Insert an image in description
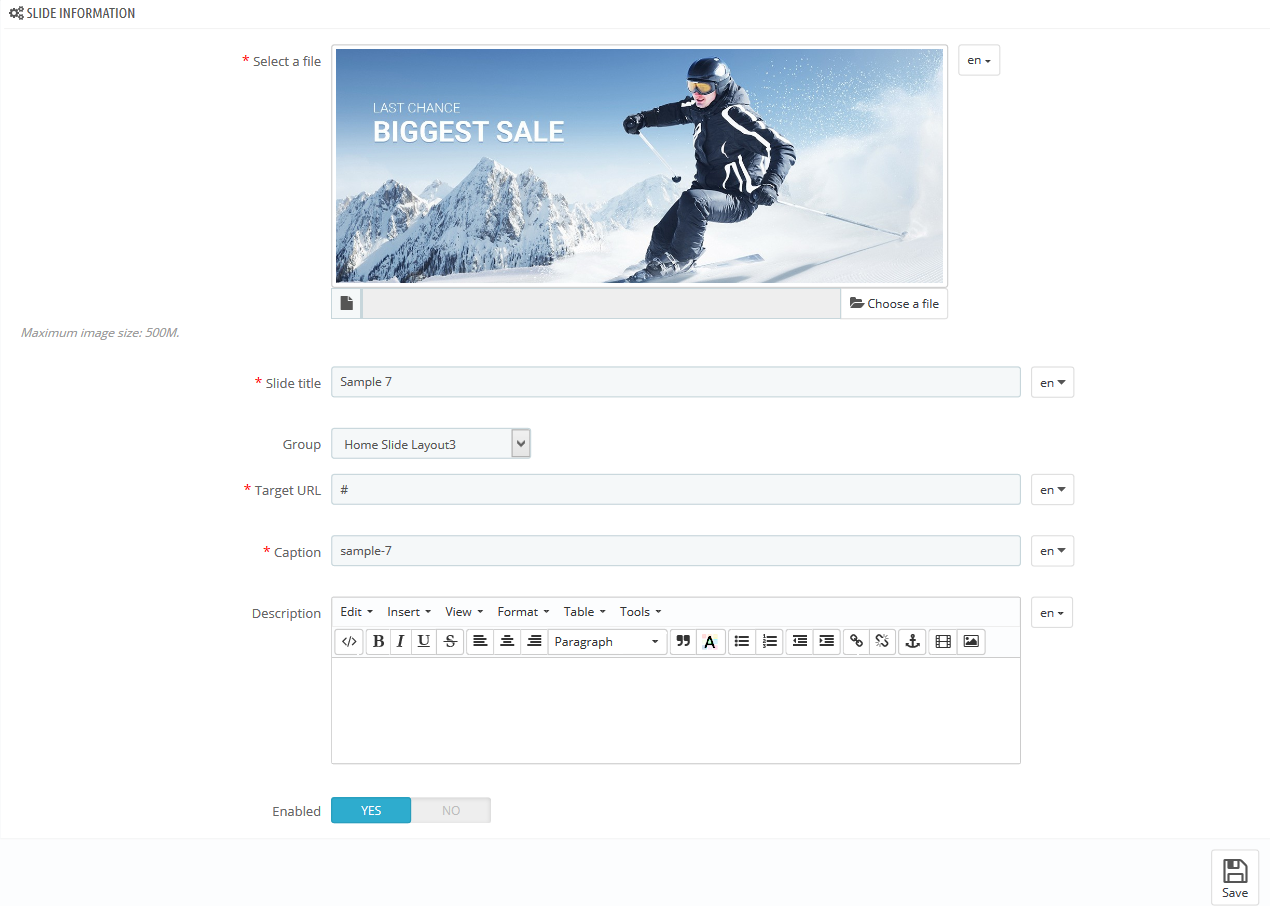 tap(971, 642)
